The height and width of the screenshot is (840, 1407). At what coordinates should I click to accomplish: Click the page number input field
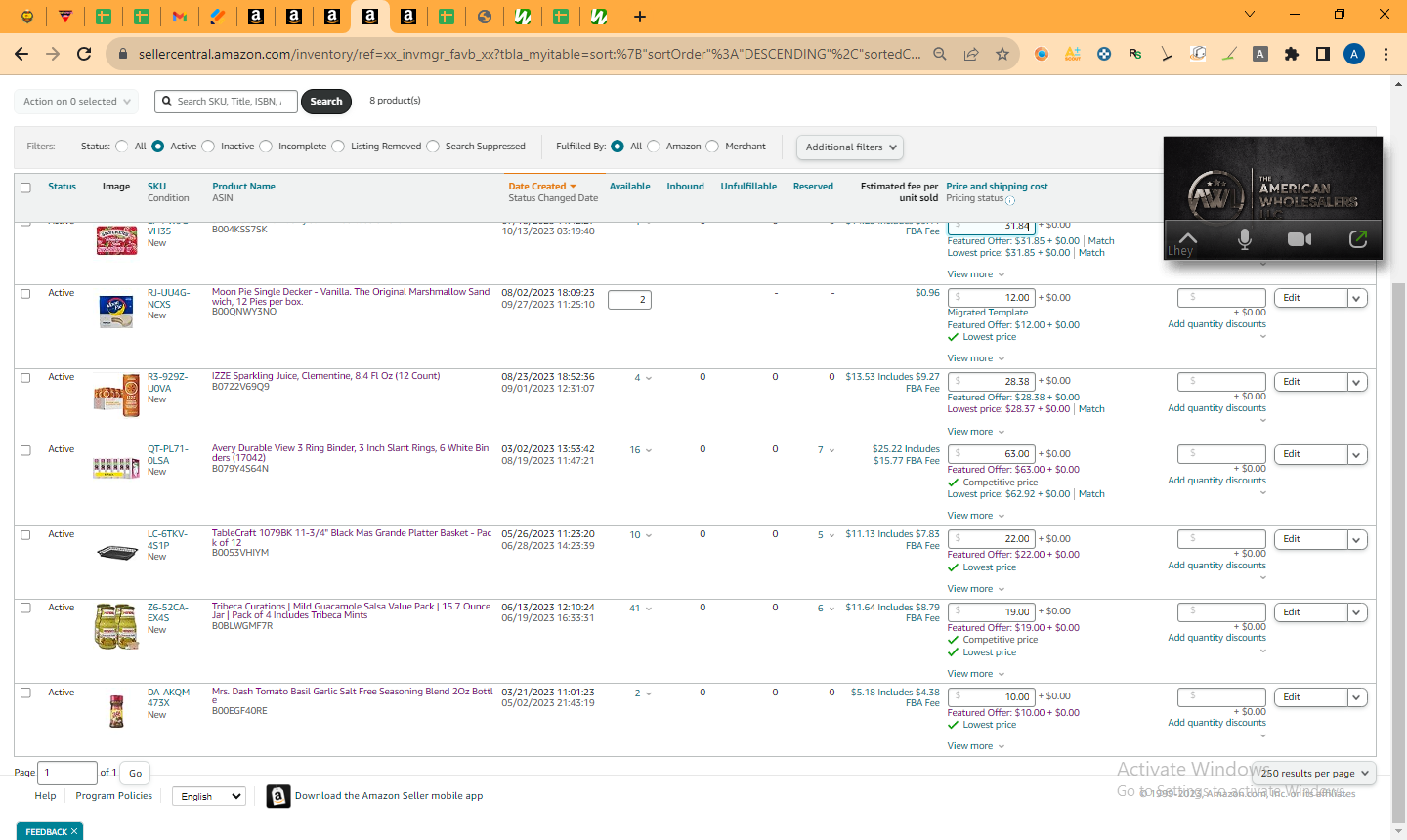[67, 773]
